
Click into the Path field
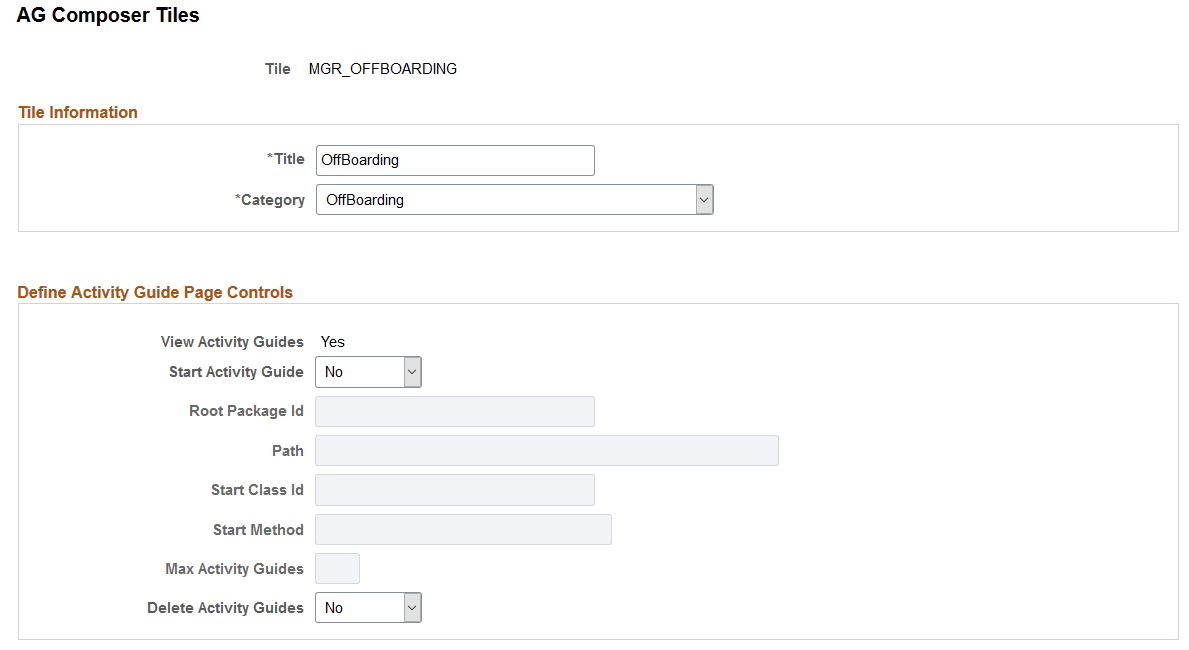click(546, 451)
